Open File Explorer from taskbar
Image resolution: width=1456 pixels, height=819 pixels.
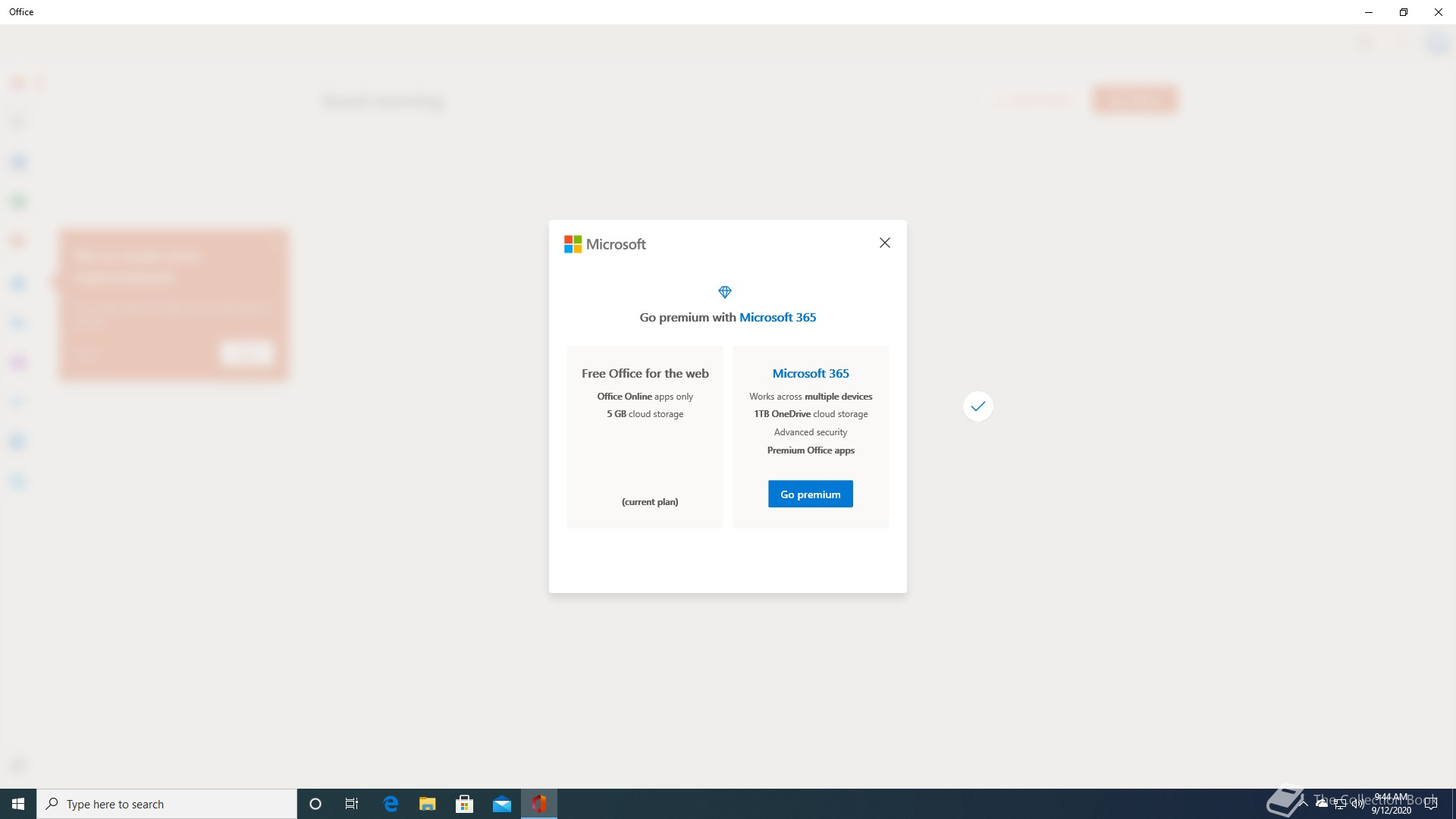(x=427, y=804)
